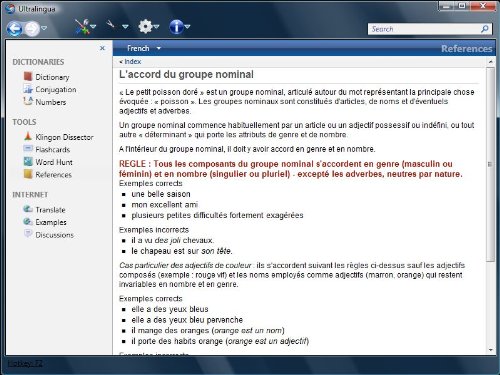Screen dimensions: 500x375
Task: Click the forward navigation arrow button
Action: (32, 29)
